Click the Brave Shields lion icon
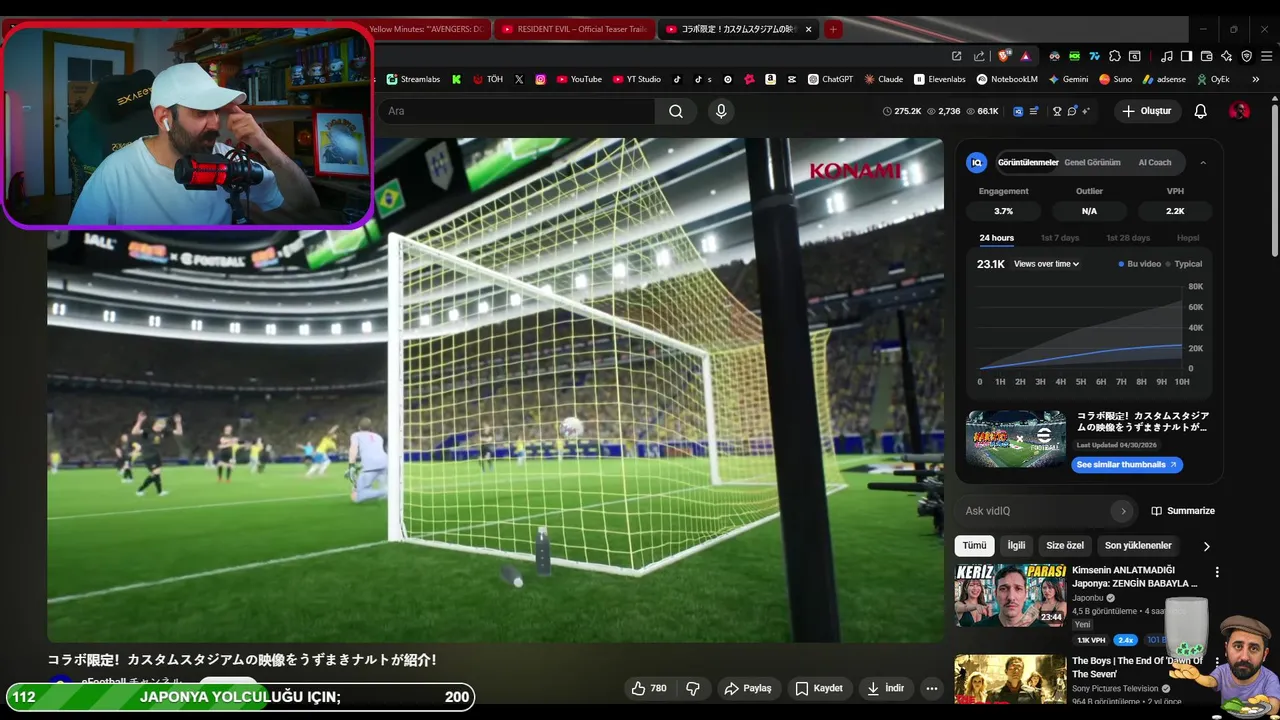 coord(1004,56)
